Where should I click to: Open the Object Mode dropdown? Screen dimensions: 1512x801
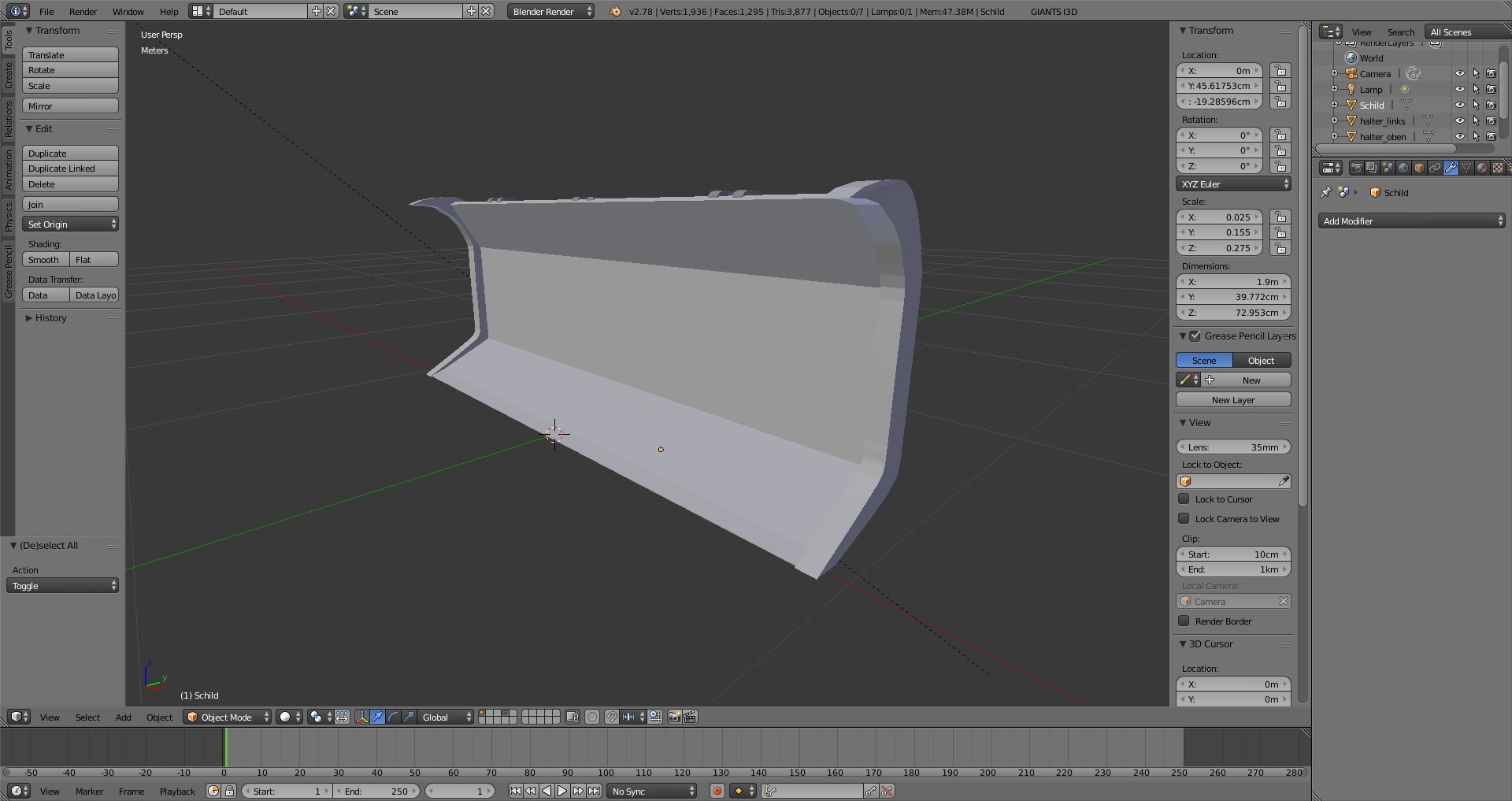[227, 717]
